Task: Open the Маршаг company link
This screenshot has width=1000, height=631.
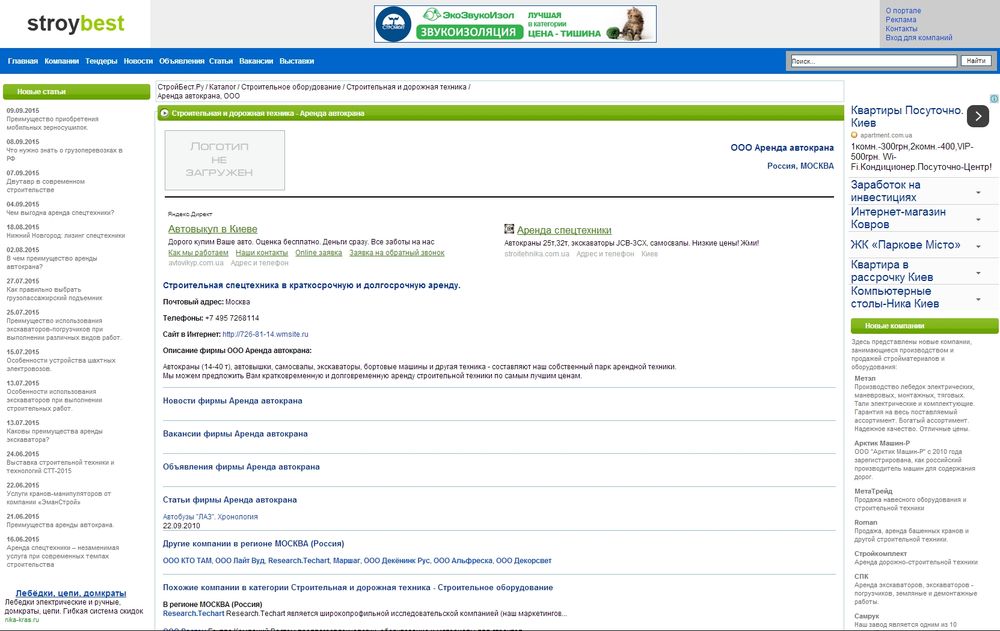Action: tap(346, 561)
